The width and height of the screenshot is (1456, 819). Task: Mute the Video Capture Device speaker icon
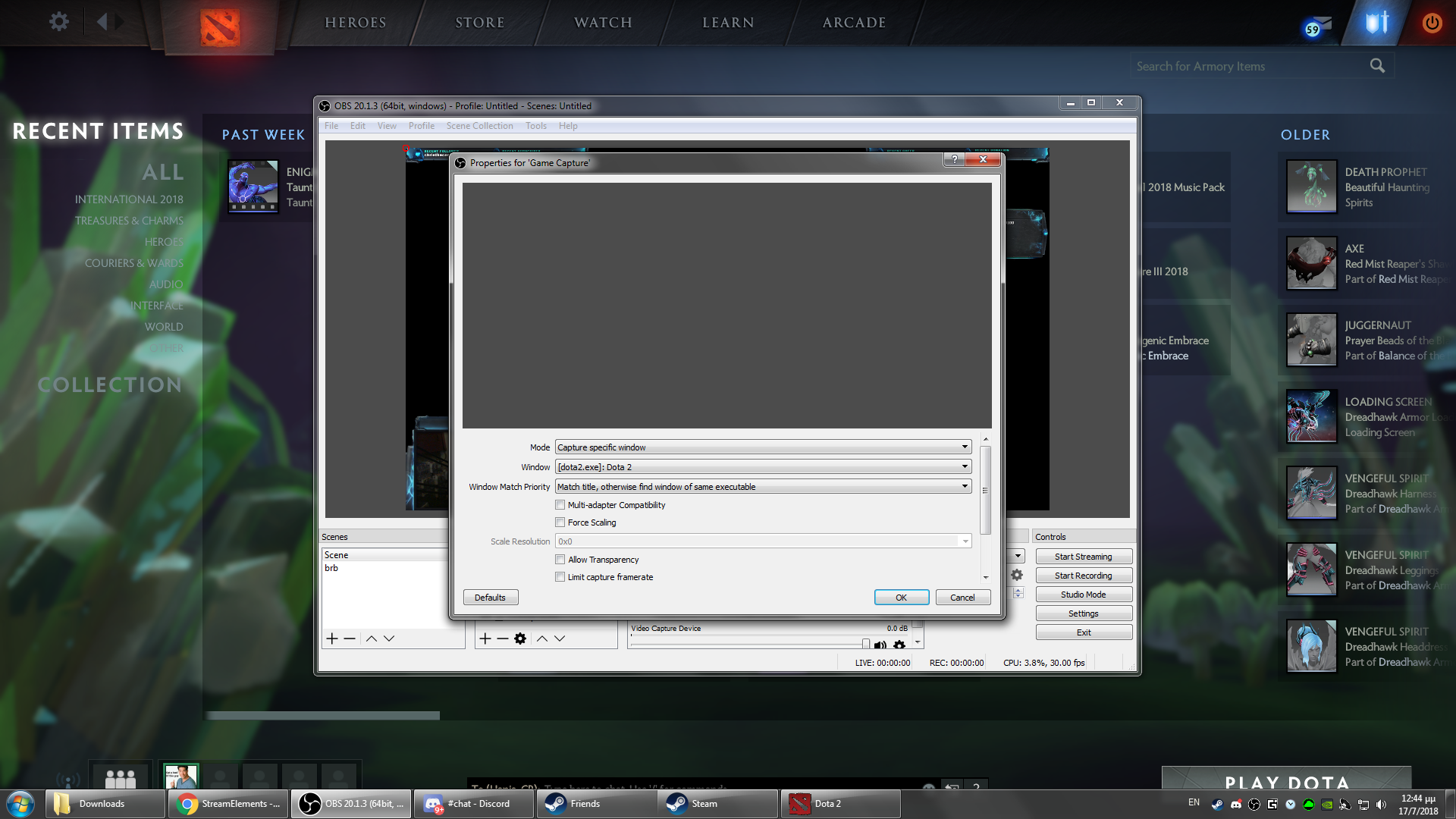880,645
